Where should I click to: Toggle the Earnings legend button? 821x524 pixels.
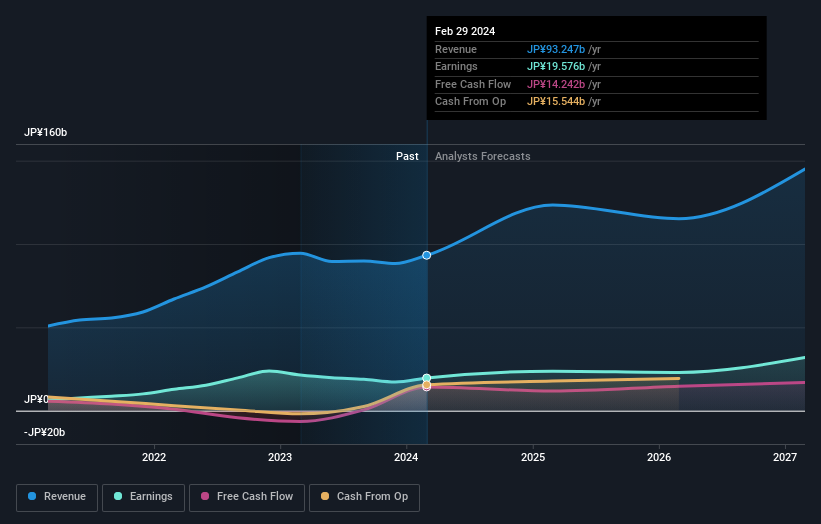(143, 497)
